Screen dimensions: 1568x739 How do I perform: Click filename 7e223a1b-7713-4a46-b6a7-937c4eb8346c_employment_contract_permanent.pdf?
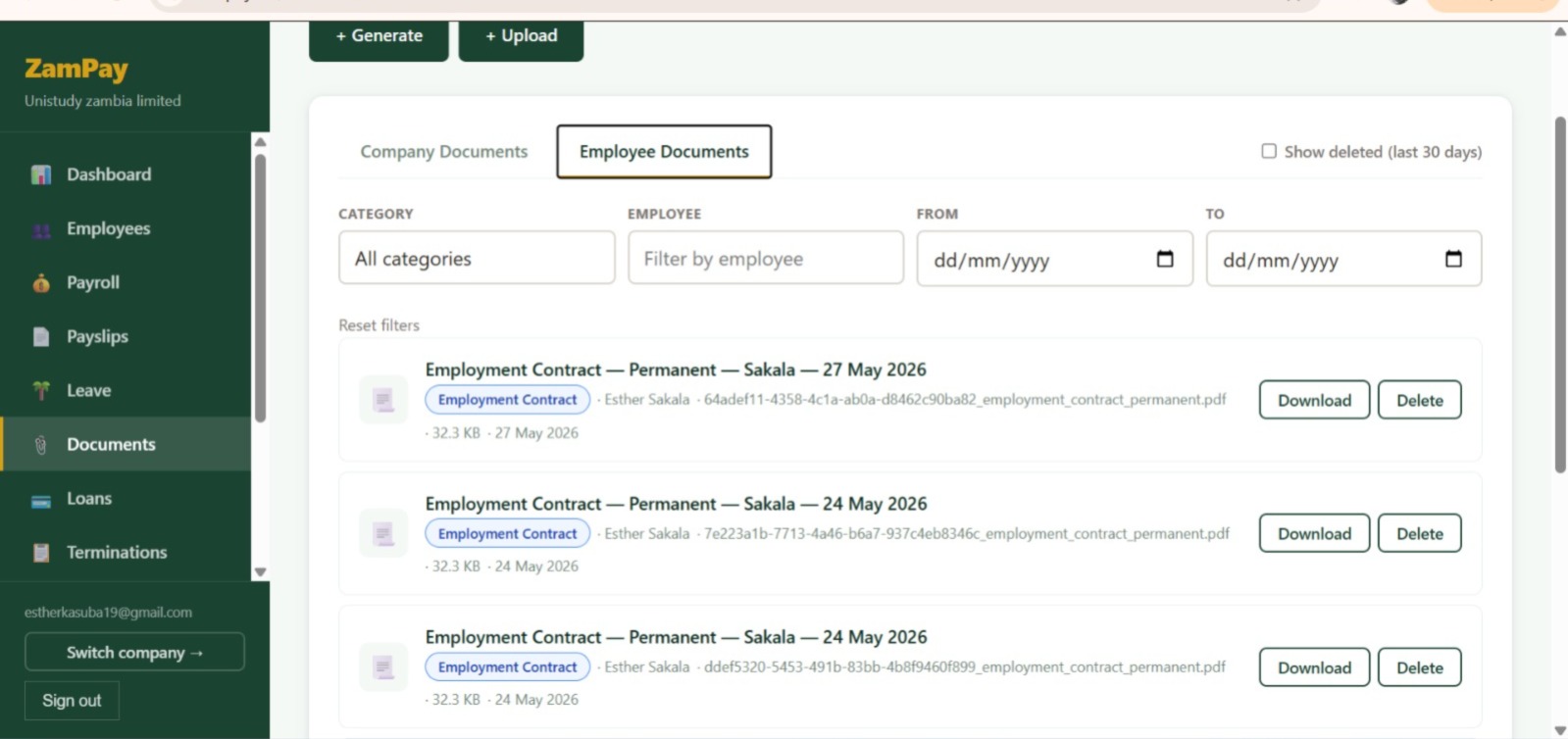(967, 533)
